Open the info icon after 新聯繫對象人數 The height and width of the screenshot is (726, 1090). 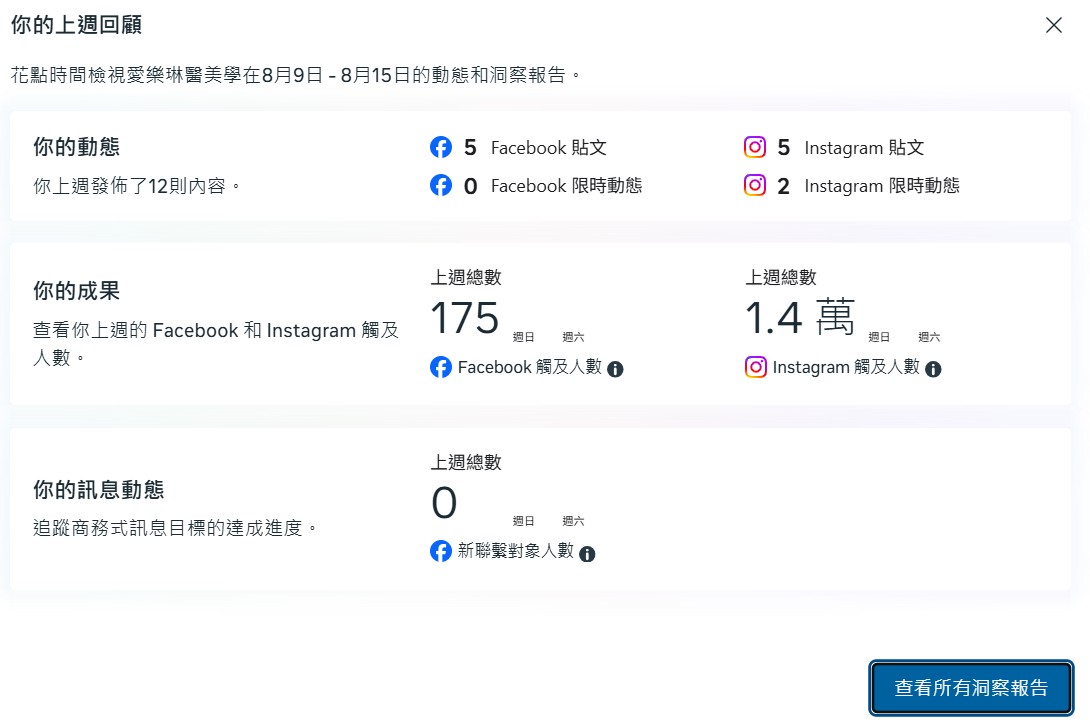(587, 554)
